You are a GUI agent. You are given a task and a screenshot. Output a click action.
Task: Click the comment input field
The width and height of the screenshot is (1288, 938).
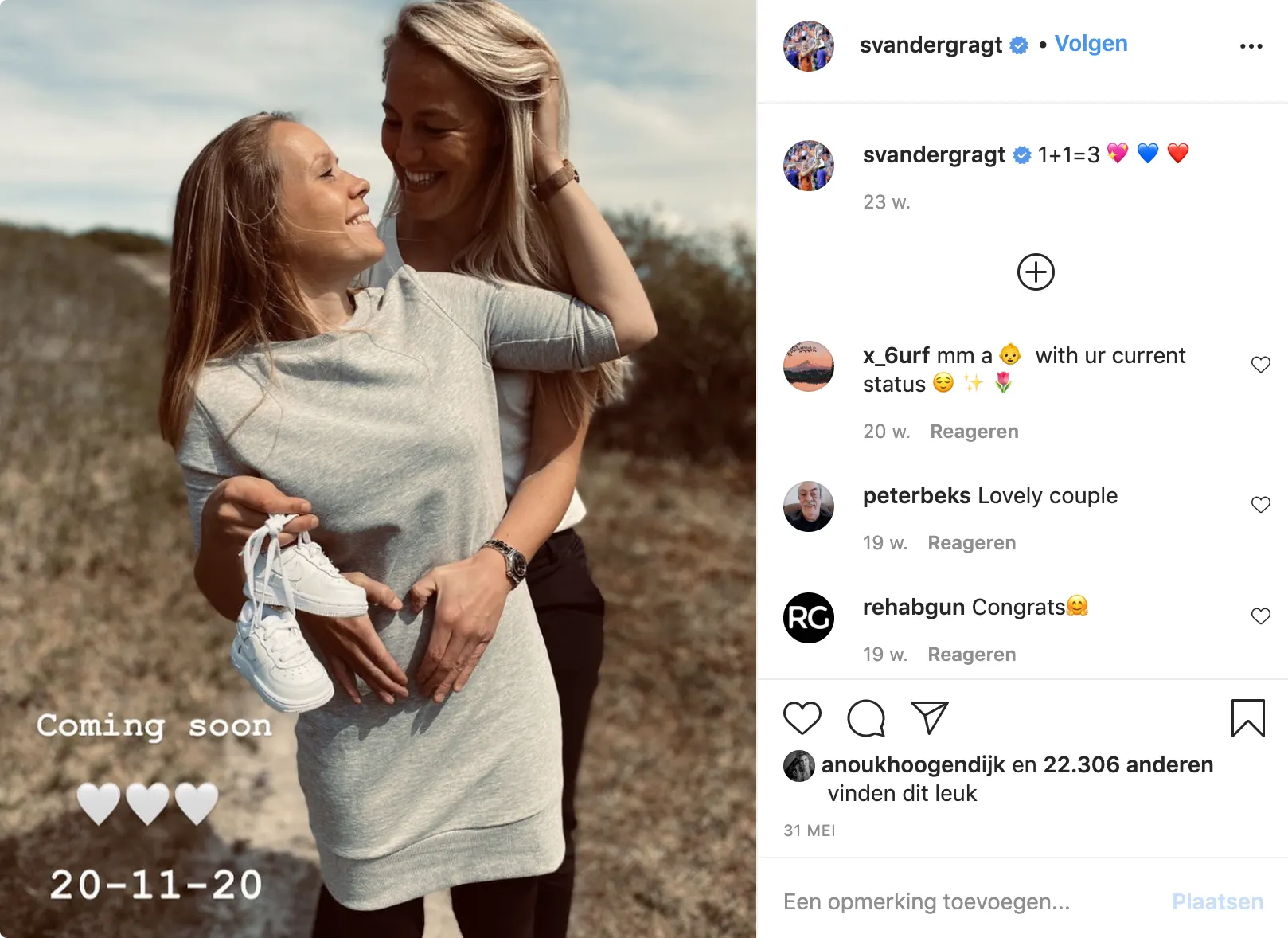click(x=955, y=901)
